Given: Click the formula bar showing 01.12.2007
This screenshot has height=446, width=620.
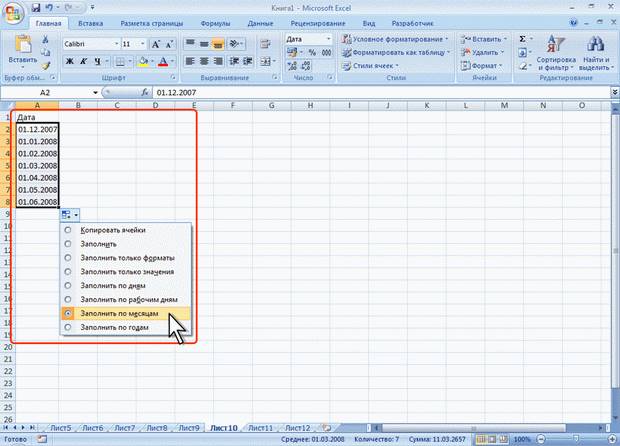Looking at the screenshot, I should 380,91.
